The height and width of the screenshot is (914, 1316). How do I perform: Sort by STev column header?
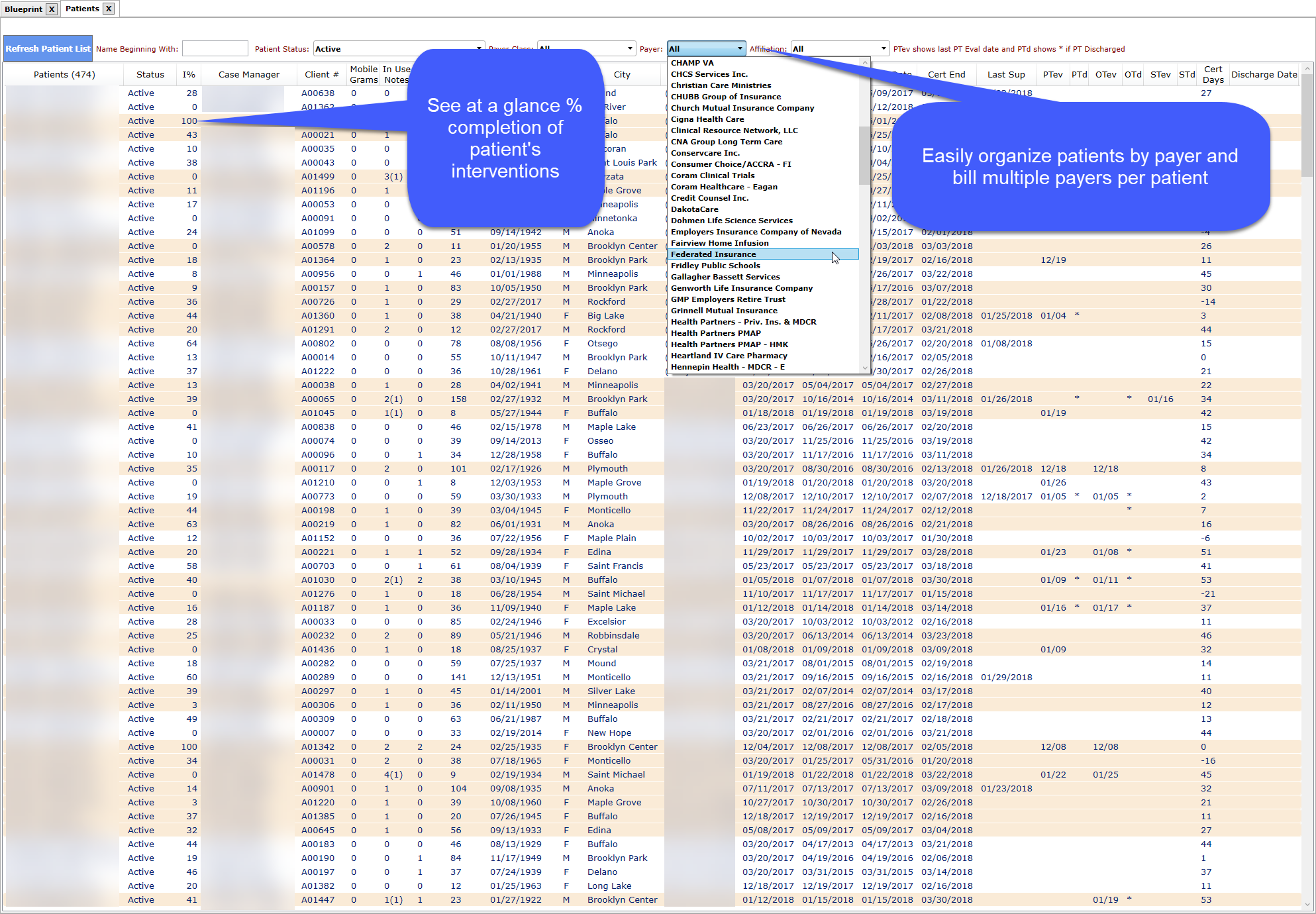point(1160,74)
